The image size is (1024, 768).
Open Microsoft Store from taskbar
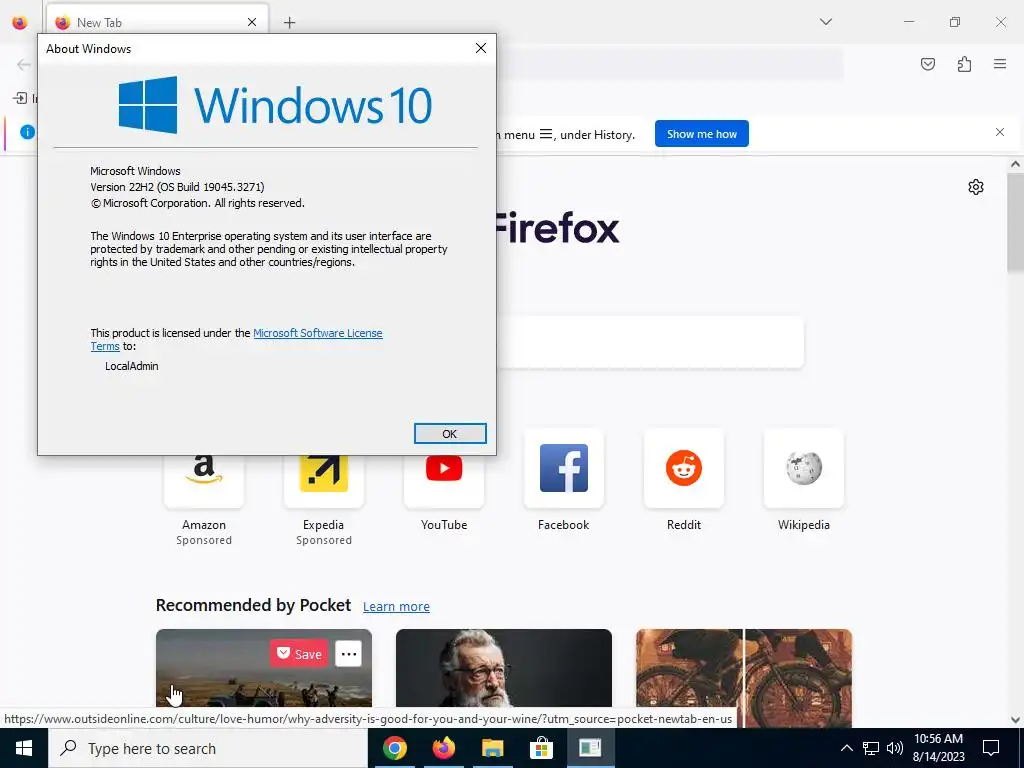[x=541, y=748]
